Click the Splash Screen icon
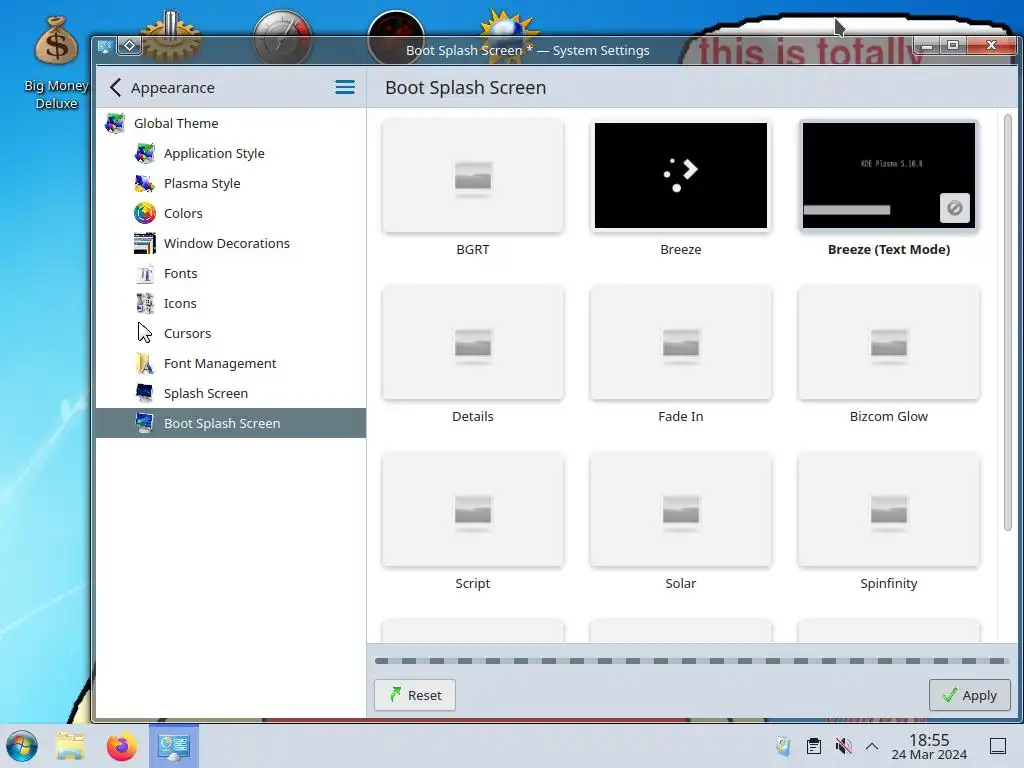The image size is (1024, 768). [145, 393]
